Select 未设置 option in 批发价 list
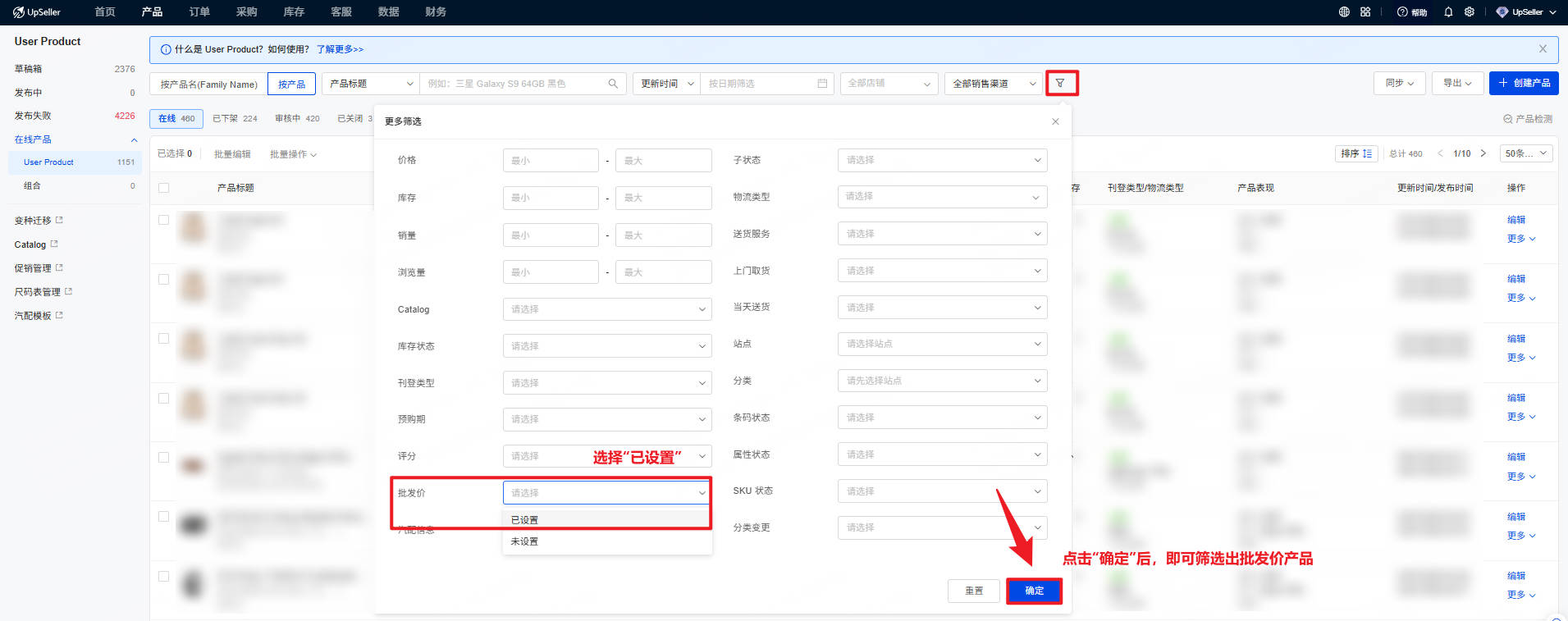The width and height of the screenshot is (1568, 621). pyautogui.click(x=607, y=541)
